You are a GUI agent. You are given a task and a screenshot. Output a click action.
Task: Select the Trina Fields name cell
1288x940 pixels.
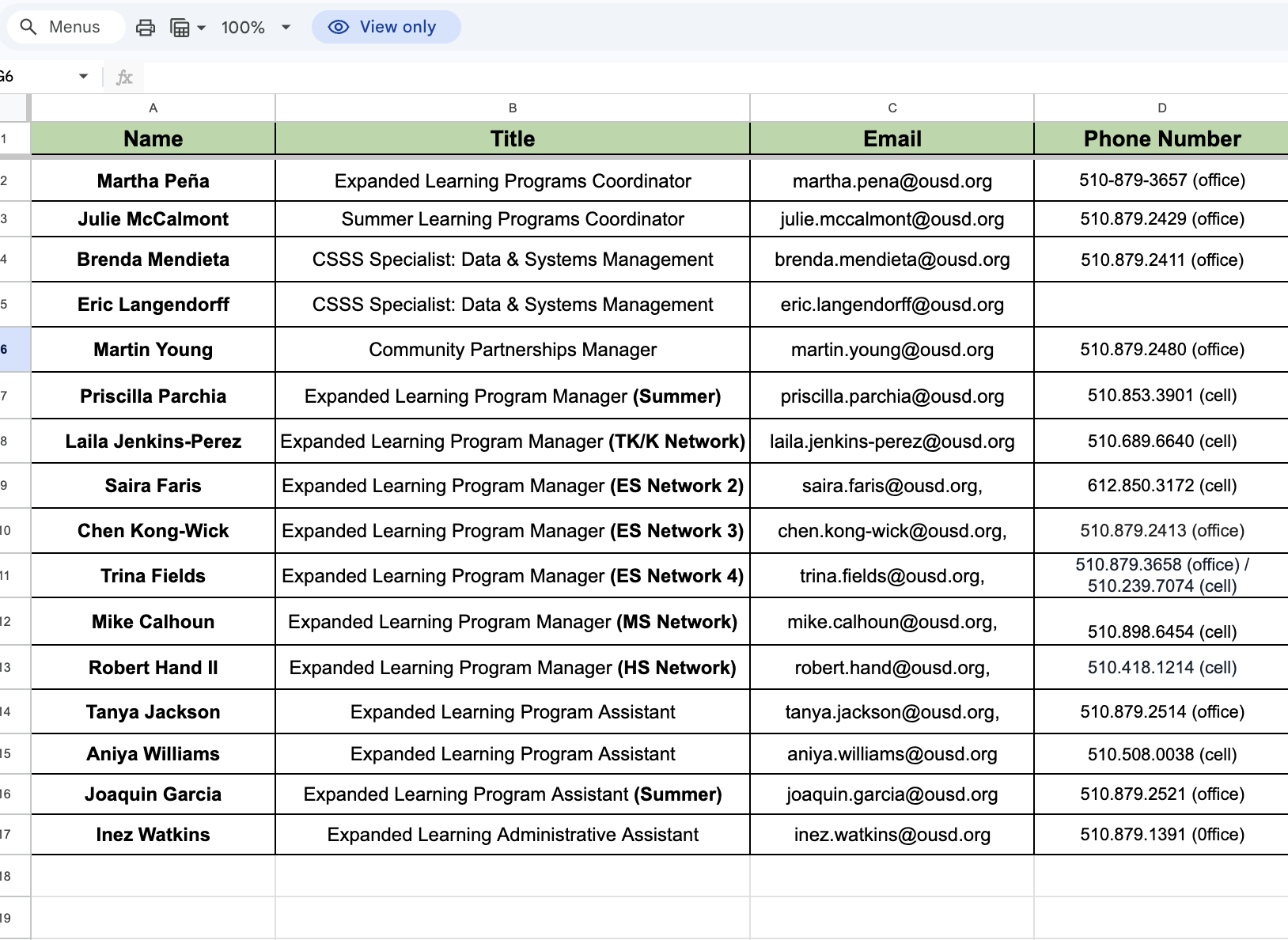(x=153, y=576)
